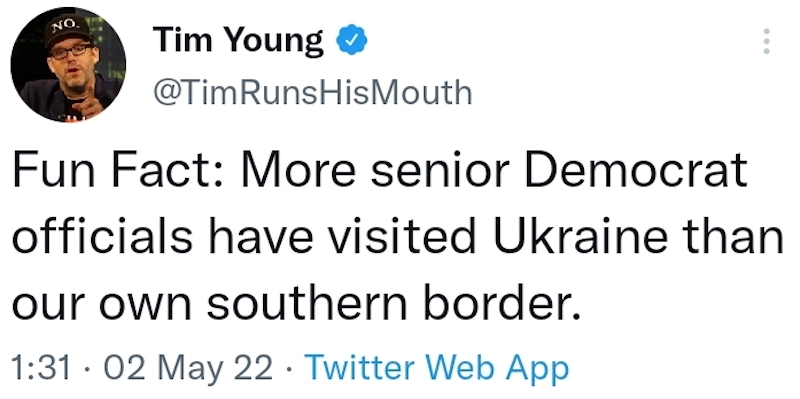Click the Twitter Web App source link
The width and height of the screenshot is (800, 399).
[439, 369]
